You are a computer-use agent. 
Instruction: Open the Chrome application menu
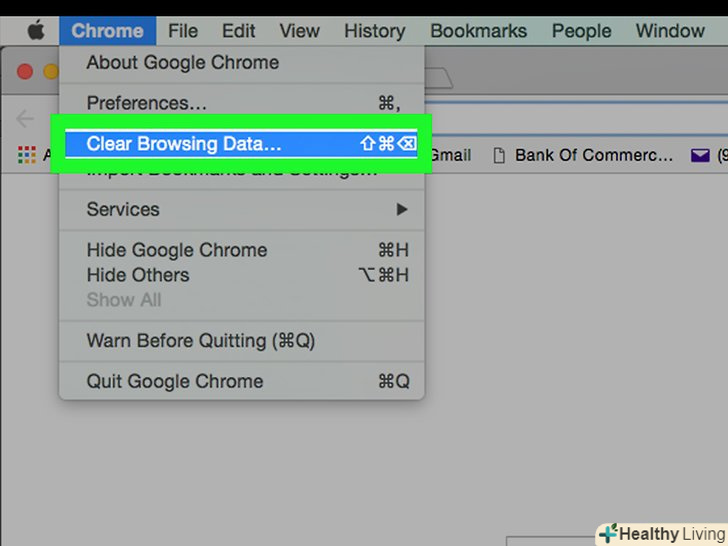107,31
